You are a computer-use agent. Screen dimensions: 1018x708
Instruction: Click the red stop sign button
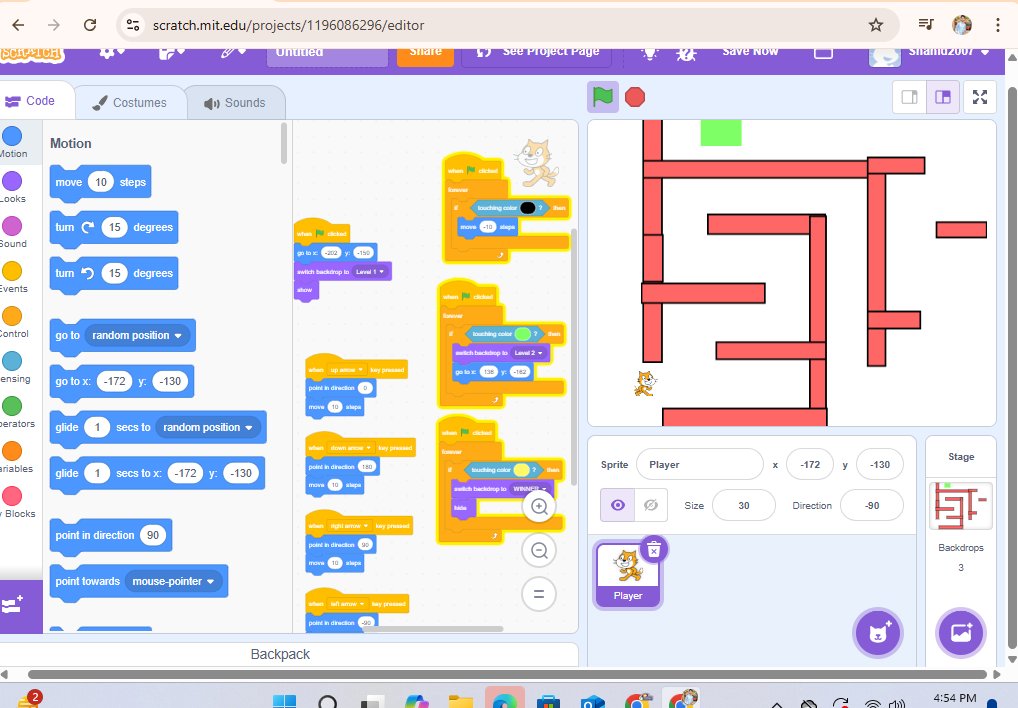pos(635,97)
